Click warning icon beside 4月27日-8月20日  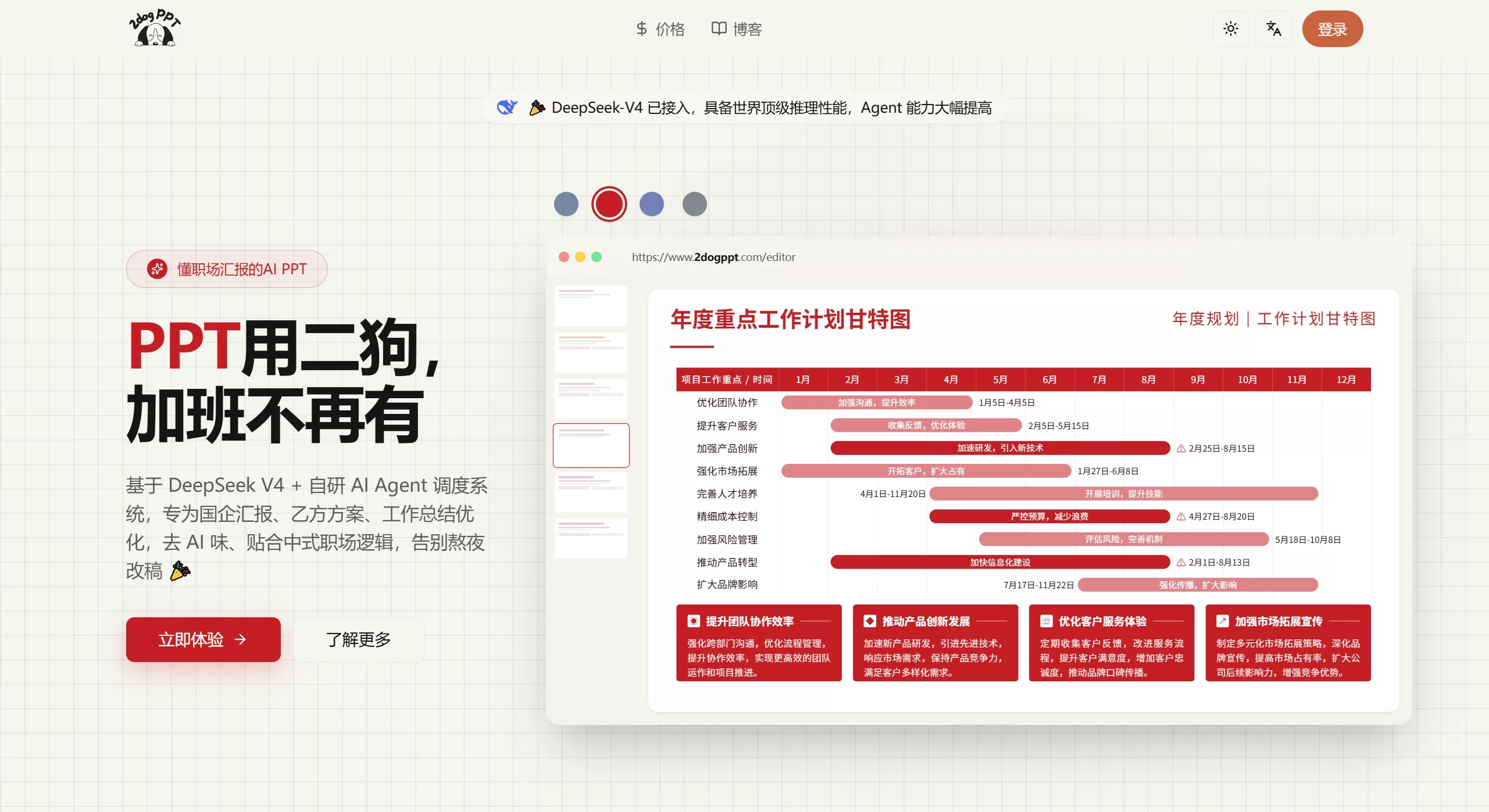1181,517
